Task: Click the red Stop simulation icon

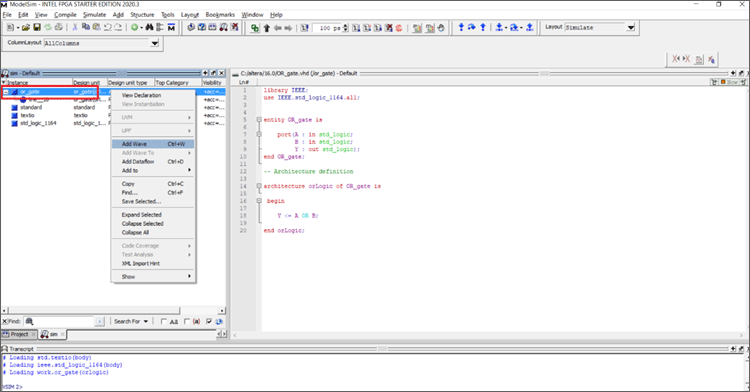Action: click(x=399, y=28)
